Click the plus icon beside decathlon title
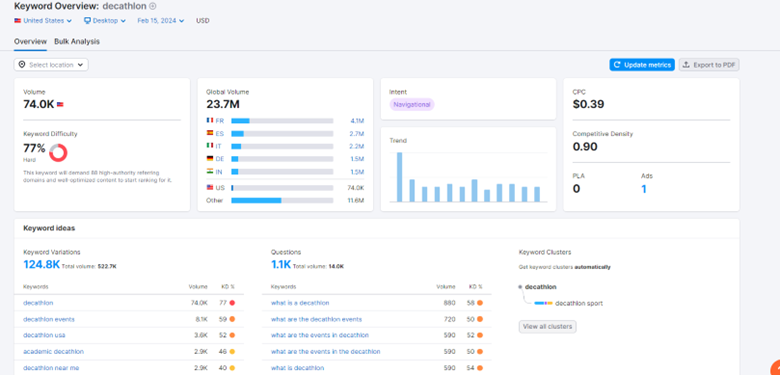780x375 pixels. [153, 6]
